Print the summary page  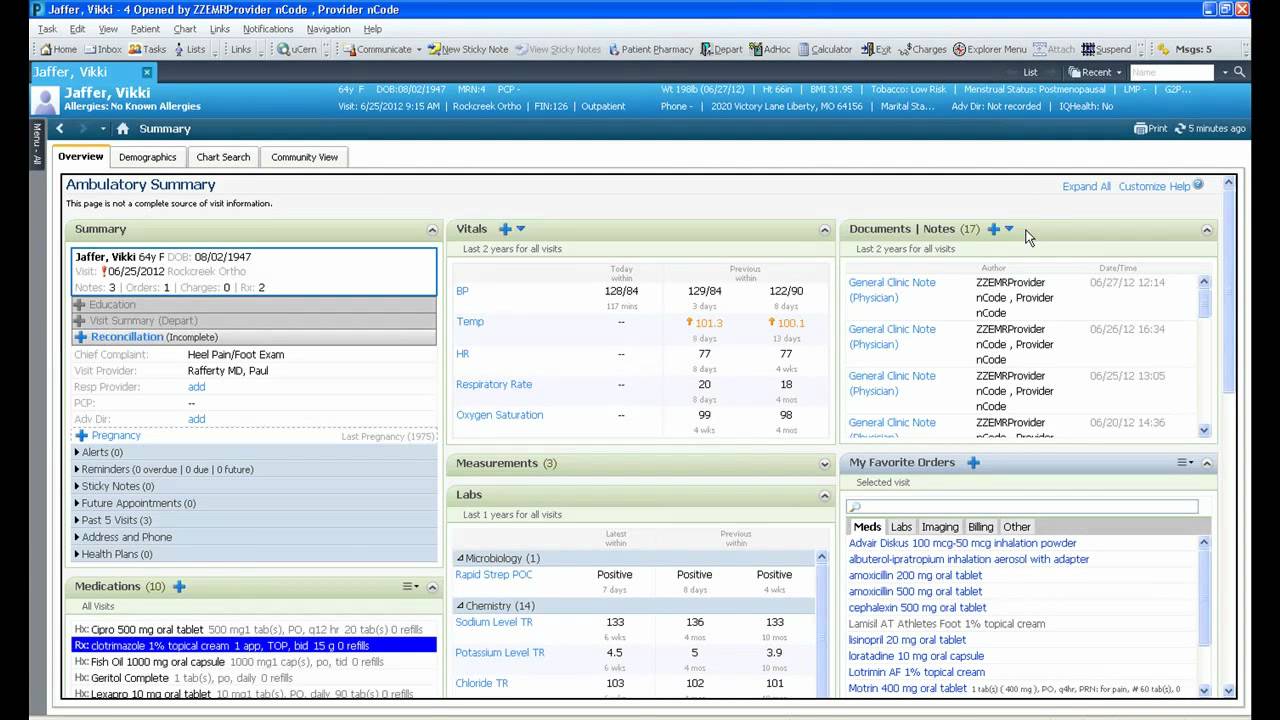point(1151,129)
